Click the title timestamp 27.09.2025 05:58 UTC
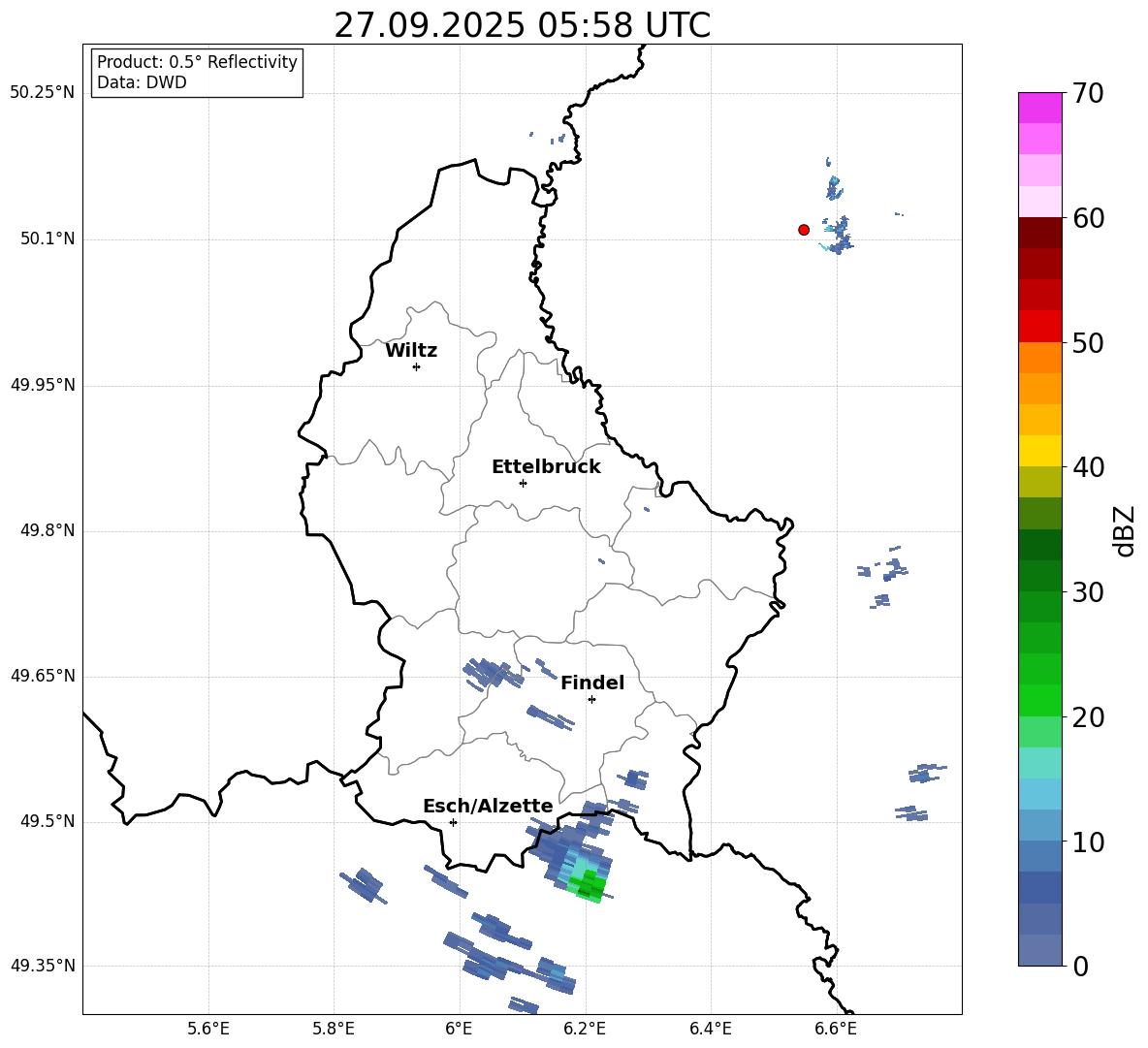Image resolution: width=1148 pixels, height=1048 pixels. (522, 25)
